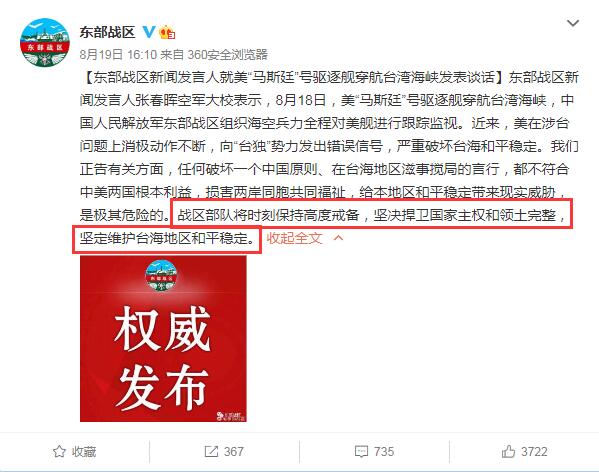Toggle the 收藏 favorite label
The height and width of the screenshot is (472, 599).
coord(84,452)
